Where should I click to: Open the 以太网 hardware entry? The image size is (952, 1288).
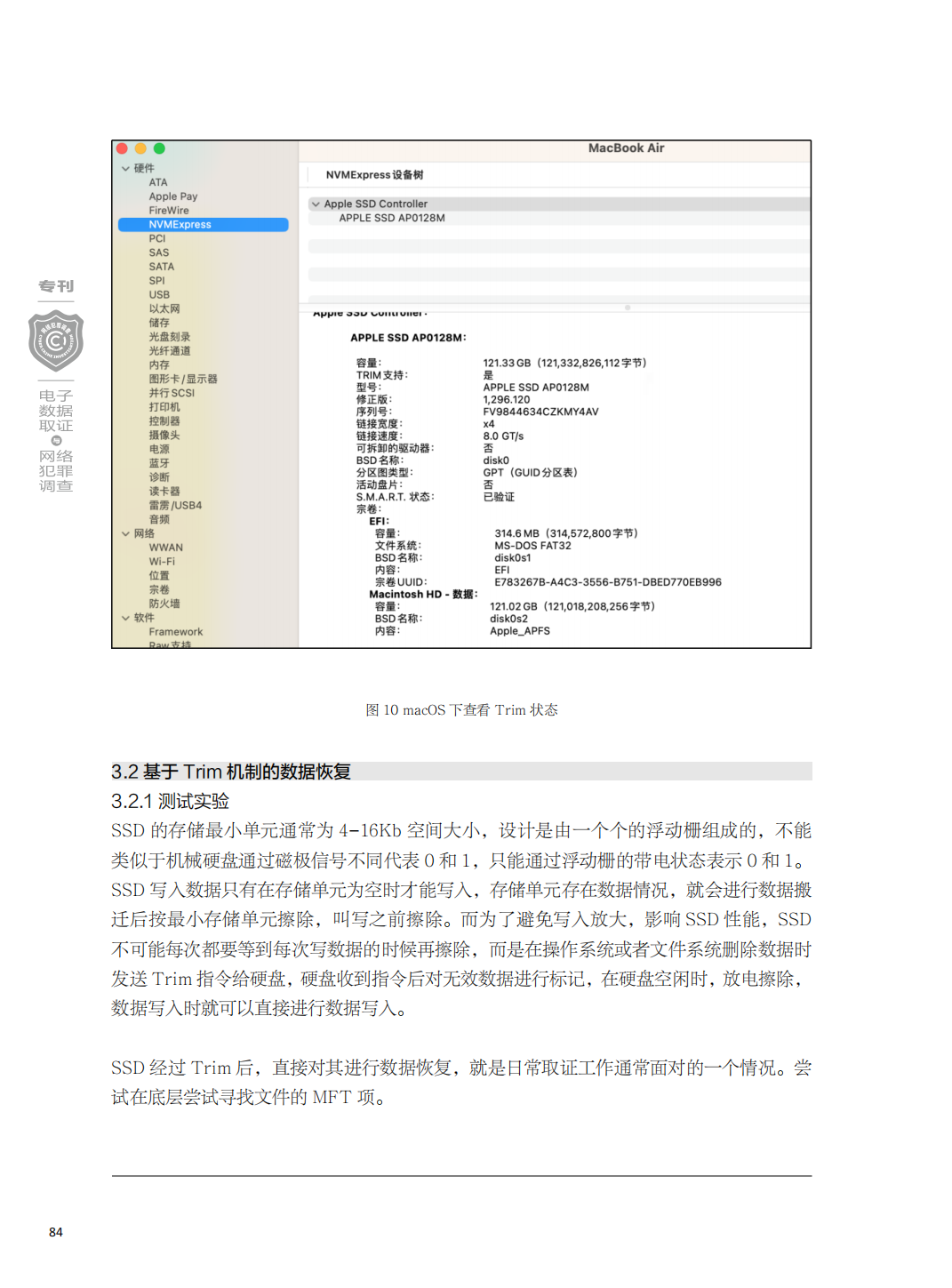(164, 308)
